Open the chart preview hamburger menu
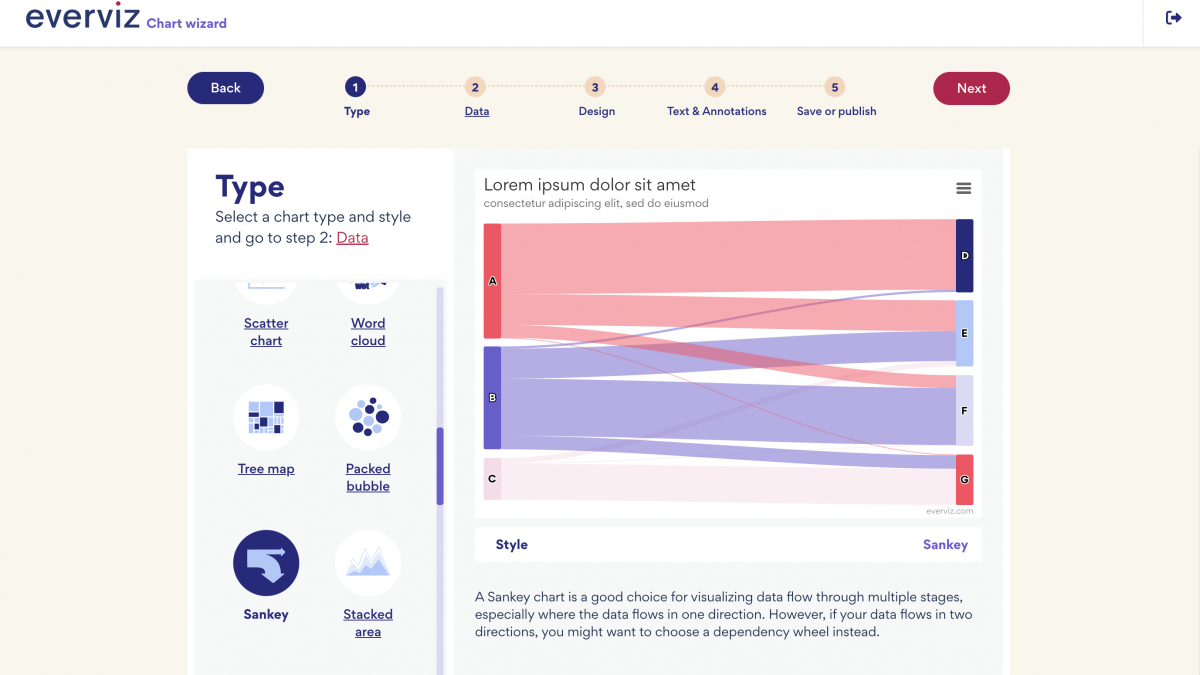Screen dimensions: 1200x675 pos(963,188)
